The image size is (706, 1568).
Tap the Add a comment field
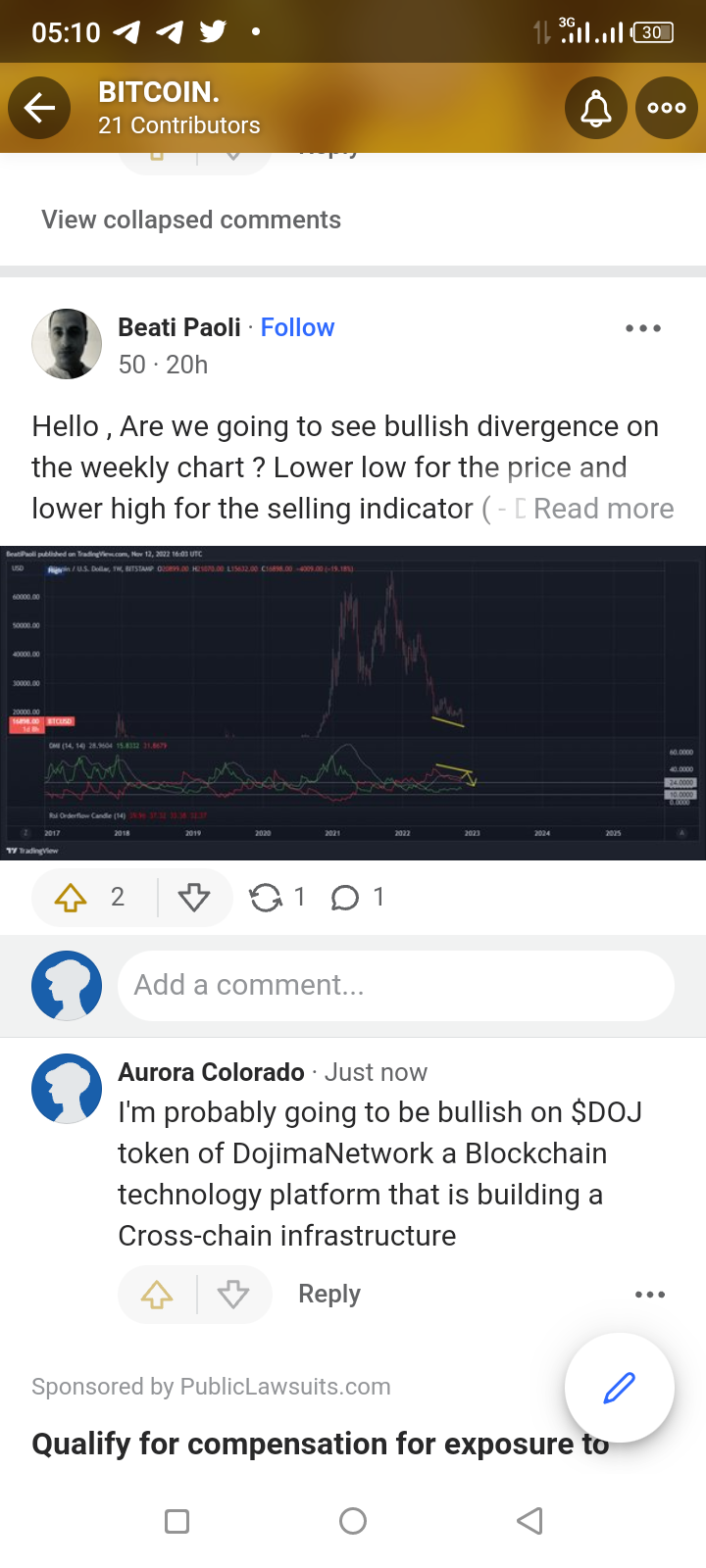point(396,985)
